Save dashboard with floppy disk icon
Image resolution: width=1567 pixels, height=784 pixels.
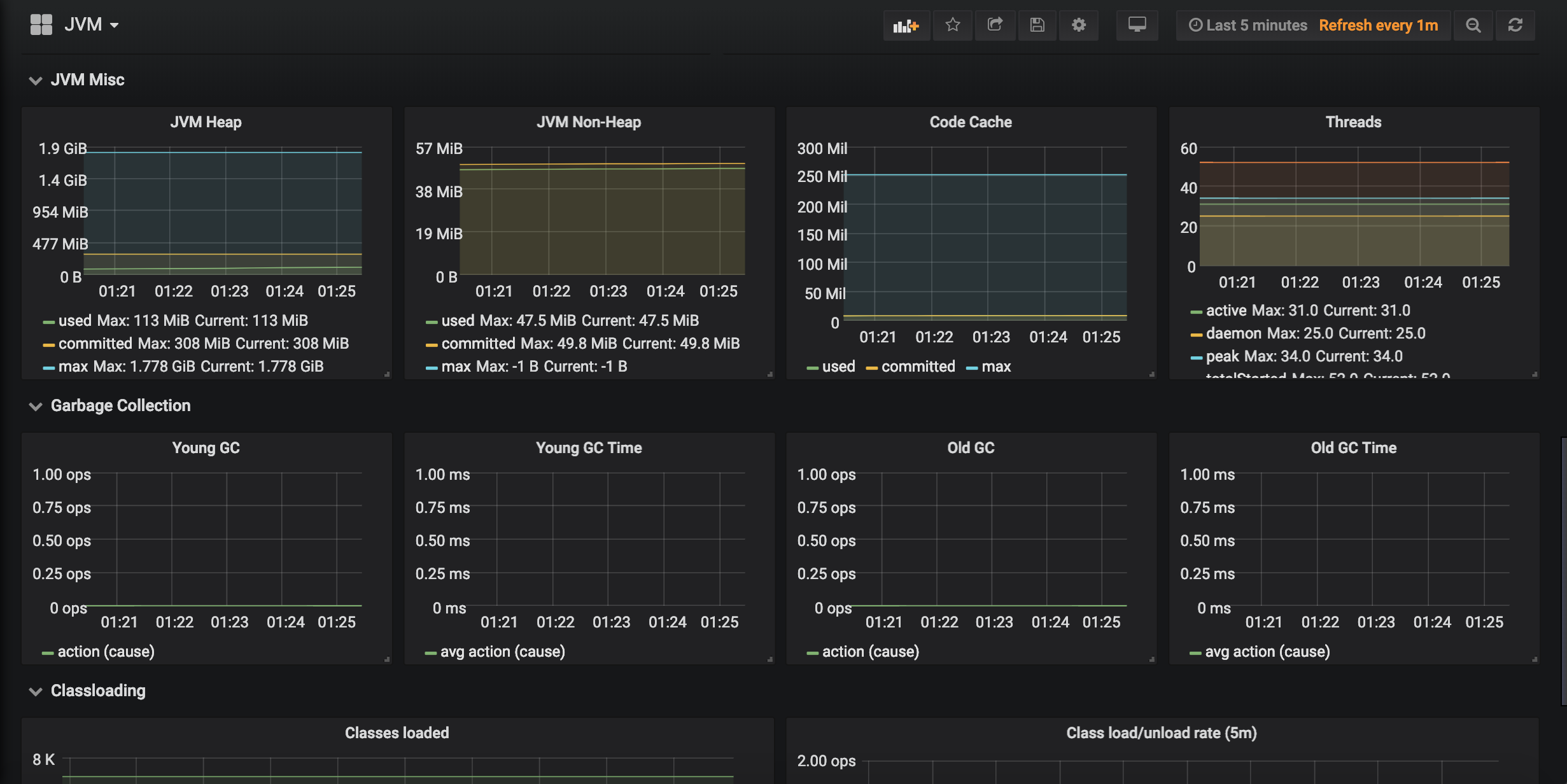point(1037,25)
